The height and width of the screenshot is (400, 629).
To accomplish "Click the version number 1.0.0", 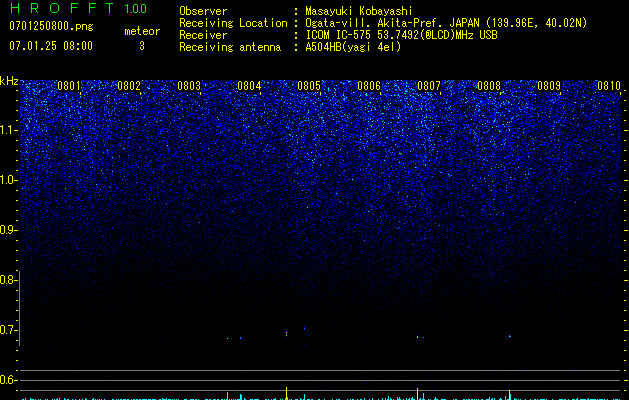I will 135,8.
